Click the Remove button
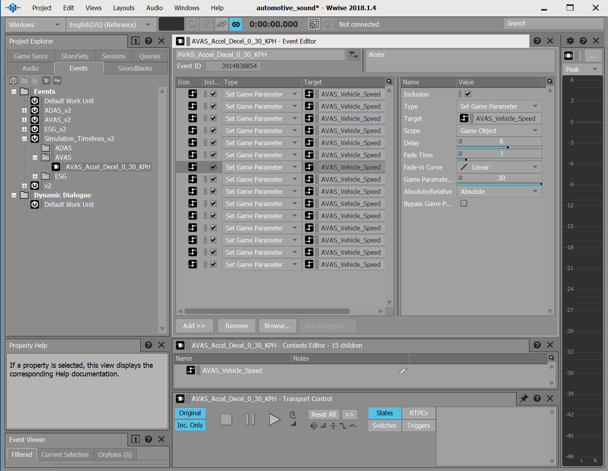This screenshot has width=608, height=471. pyautogui.click(x=237, y=326)
